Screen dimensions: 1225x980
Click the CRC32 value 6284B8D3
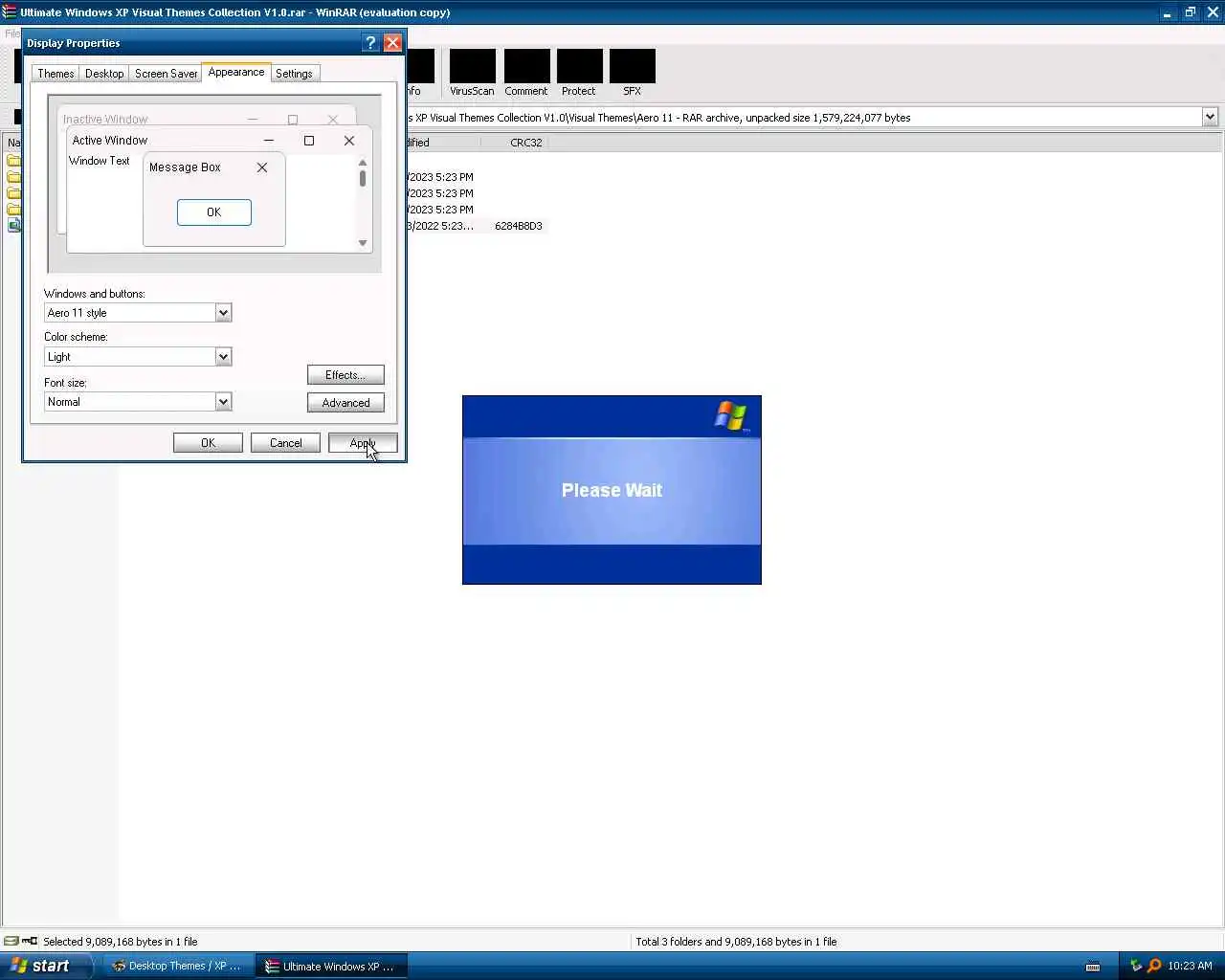coord(518,226)
